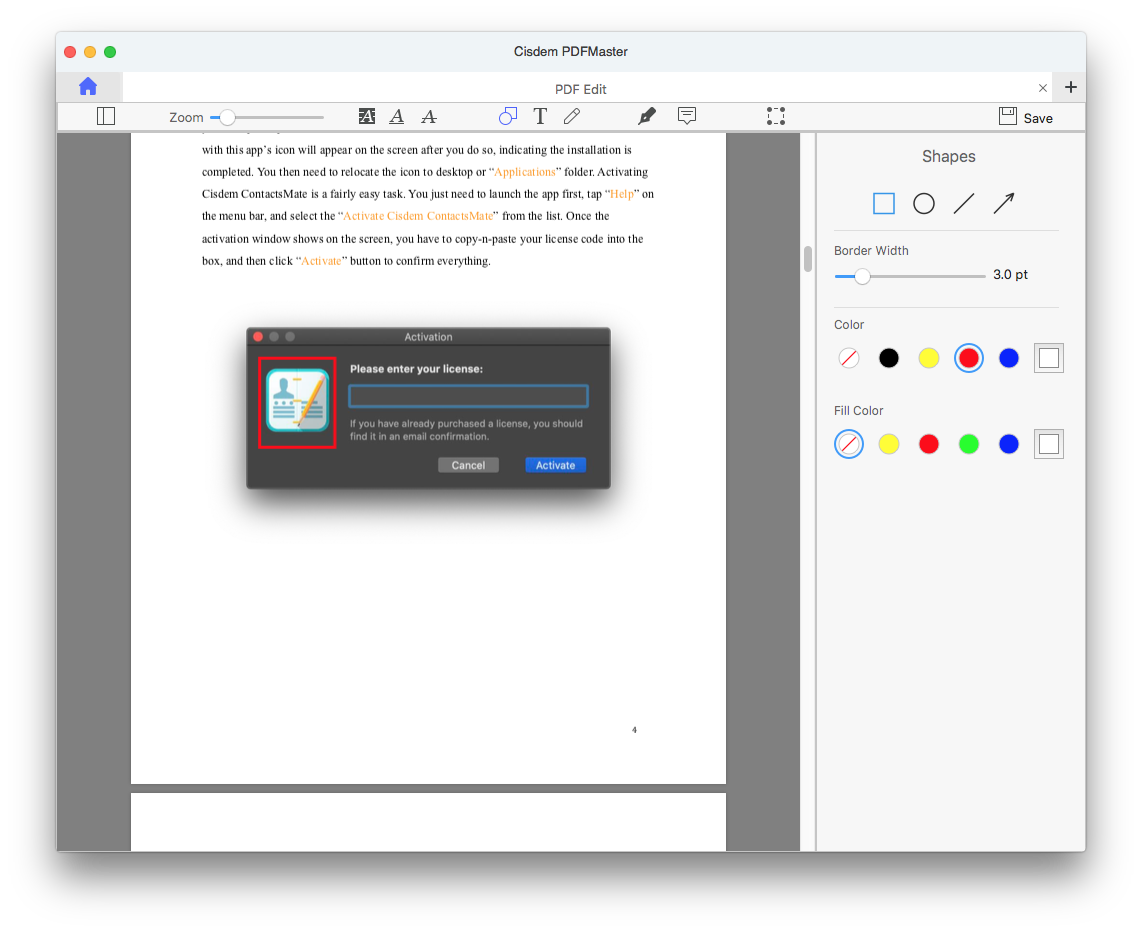Image resolution: width=1142 pixels, height=932 pixels.
Task: Choose the Line shape
Action: [x=964, y=204]
